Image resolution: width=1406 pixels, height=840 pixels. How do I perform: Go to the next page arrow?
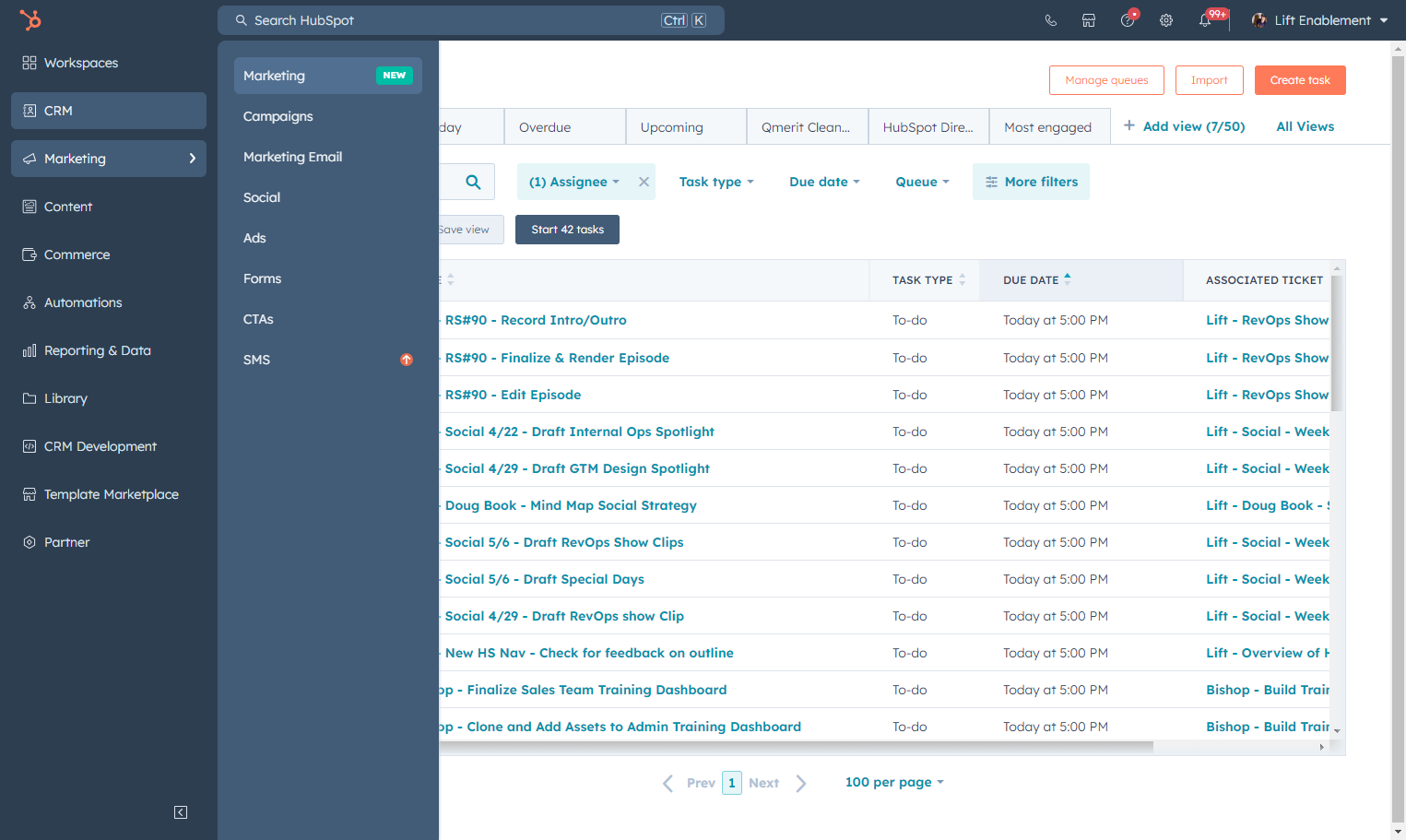coord(801,783)
